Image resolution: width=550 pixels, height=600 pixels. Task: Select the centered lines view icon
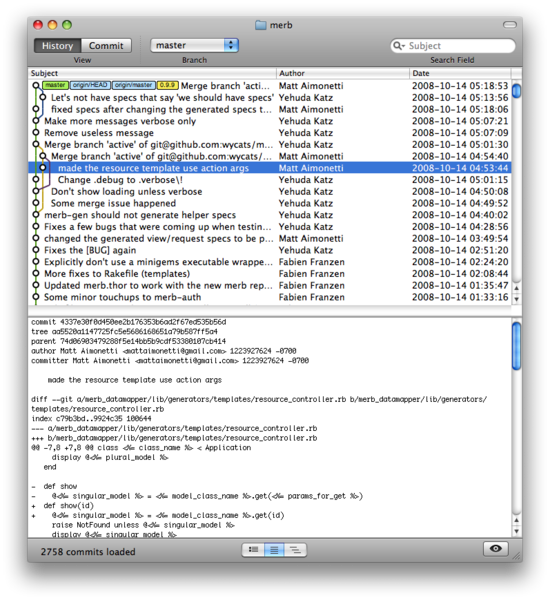pyautogui.click(x=274, y=550)
